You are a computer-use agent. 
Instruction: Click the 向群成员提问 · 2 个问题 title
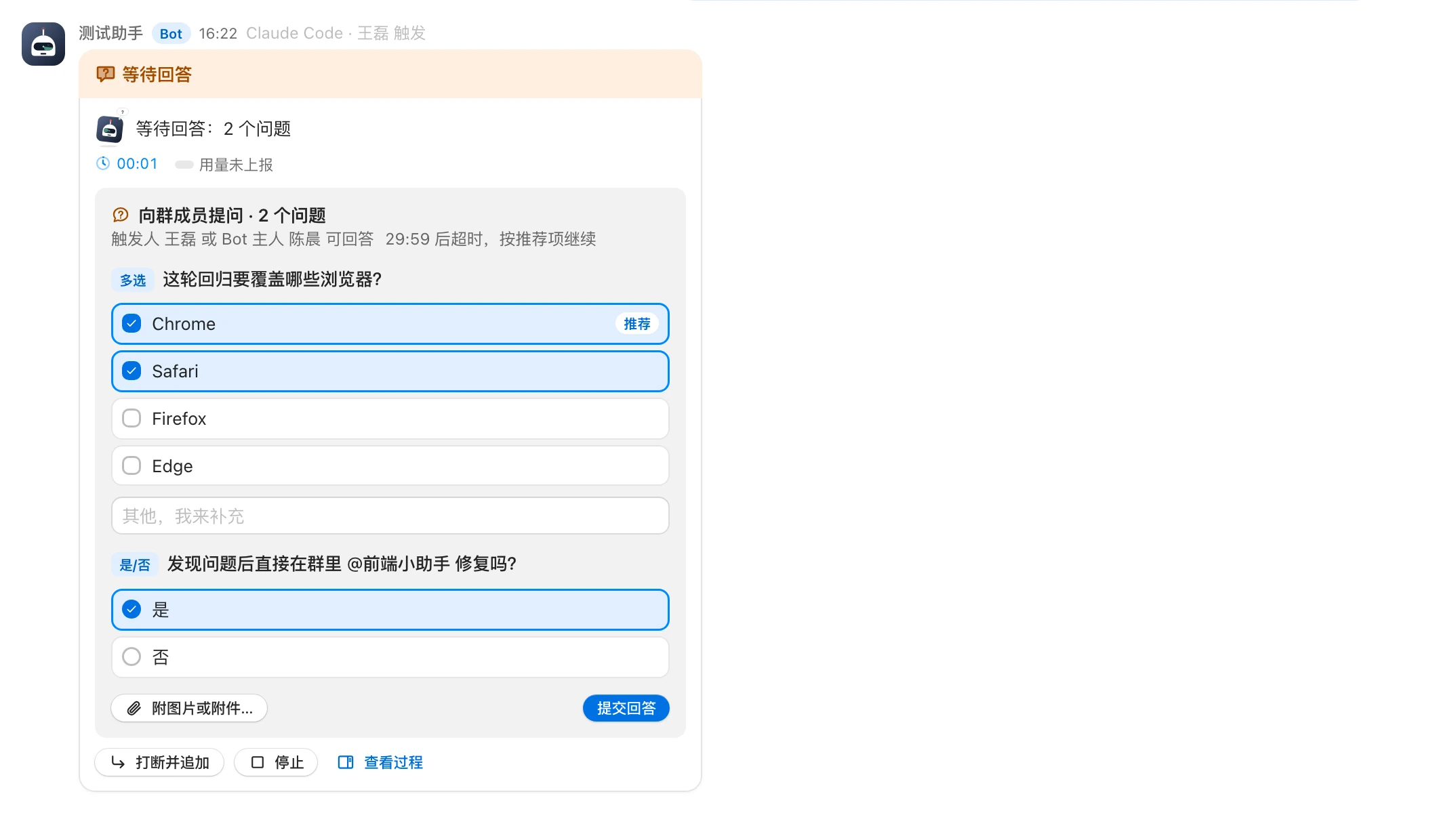coord(232,215)
